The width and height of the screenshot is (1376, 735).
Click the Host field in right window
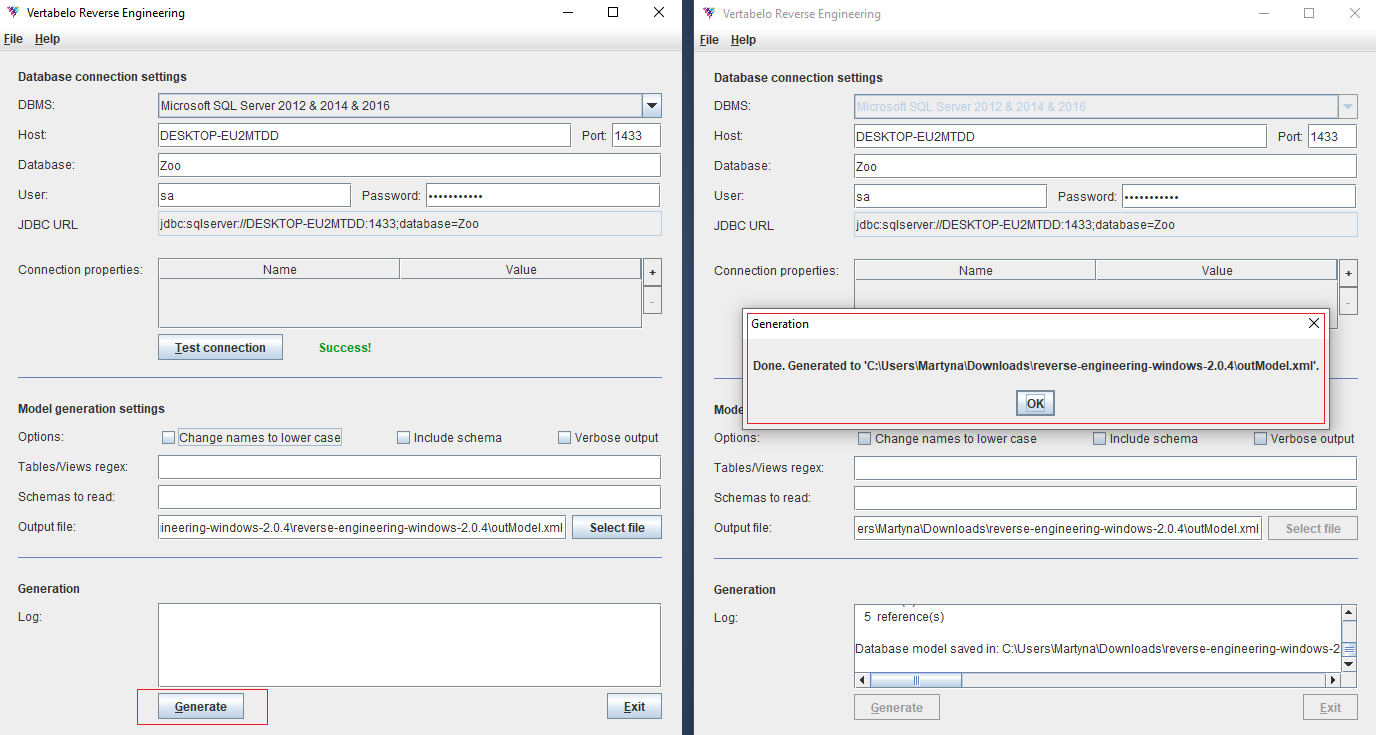[x=1060, y=136]
